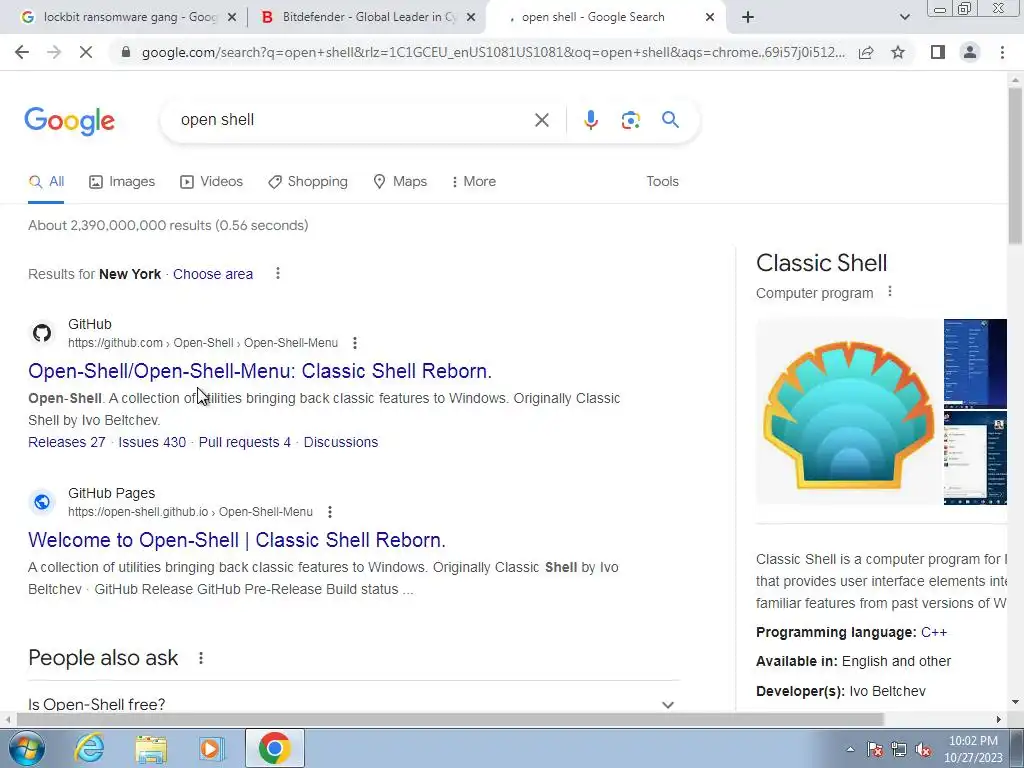The height and width of the screenshot is (768, 1024).
Task: Open options dots for the GitHub result
Action: pos(355,343)
